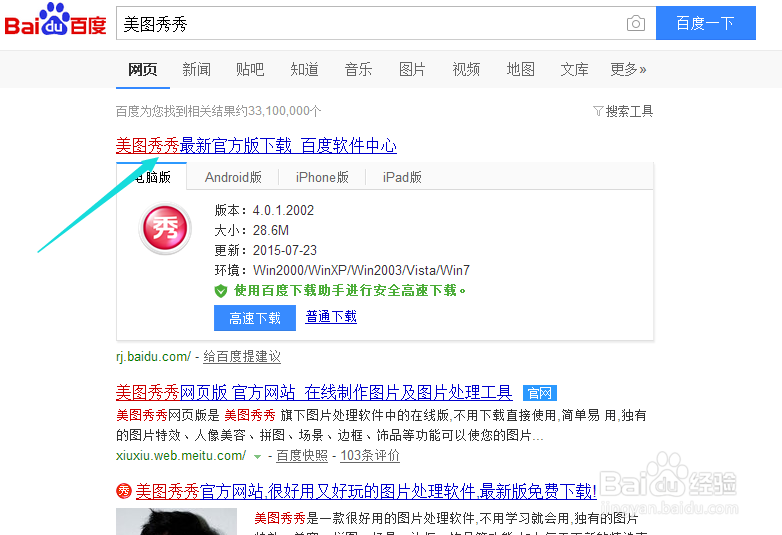782x535 pixels.
Task: Open camera image search in search box
Action: (635, 23)
